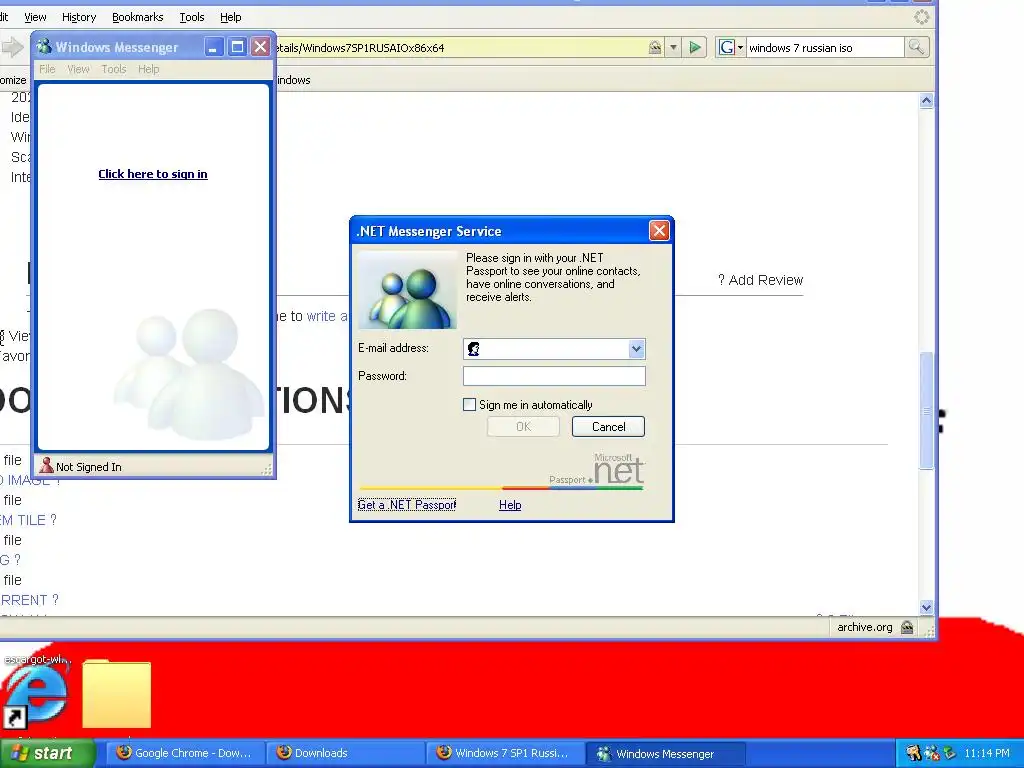Switch to Windows 7 SP1 Russi... taskbar item
The image size is (1024, 768).
pos(505,753)
